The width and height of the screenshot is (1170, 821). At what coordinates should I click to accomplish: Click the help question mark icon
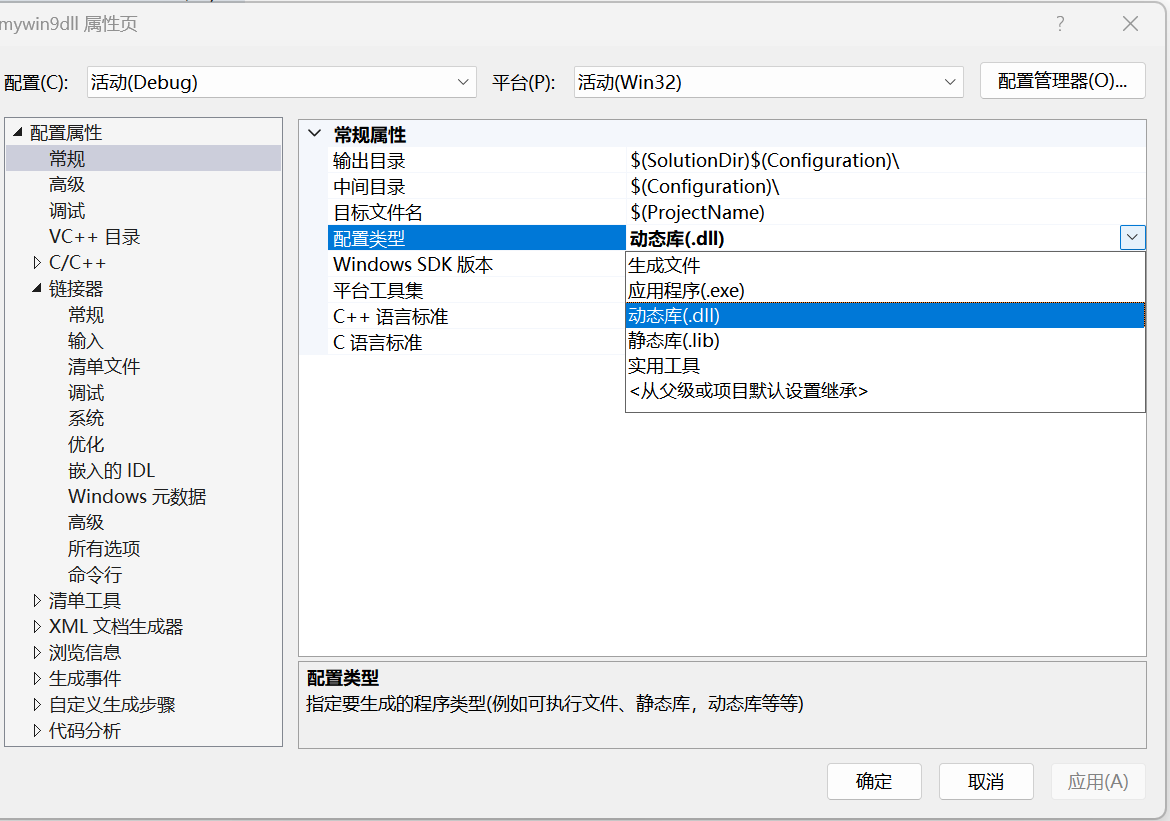click(1060, 24)
